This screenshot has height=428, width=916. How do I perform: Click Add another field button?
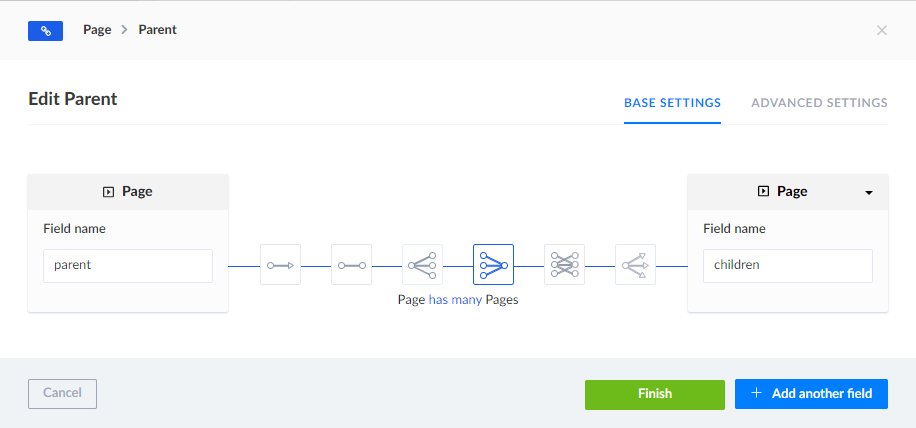pos(811,394)
